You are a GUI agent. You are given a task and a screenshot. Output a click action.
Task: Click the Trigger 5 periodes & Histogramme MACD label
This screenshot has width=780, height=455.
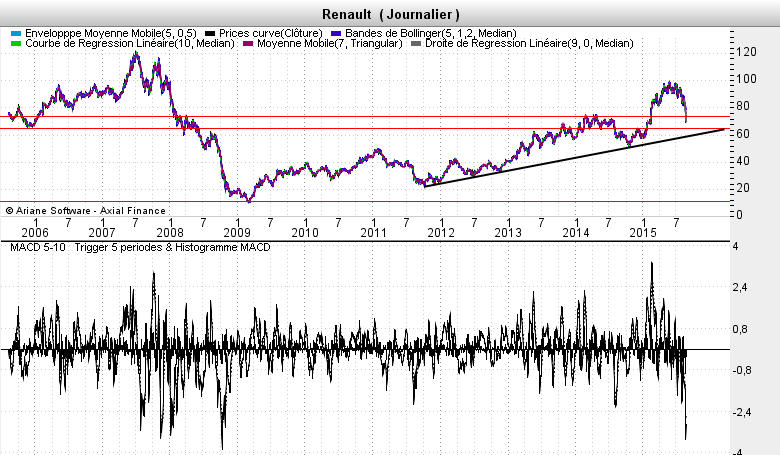coord(173,247)
